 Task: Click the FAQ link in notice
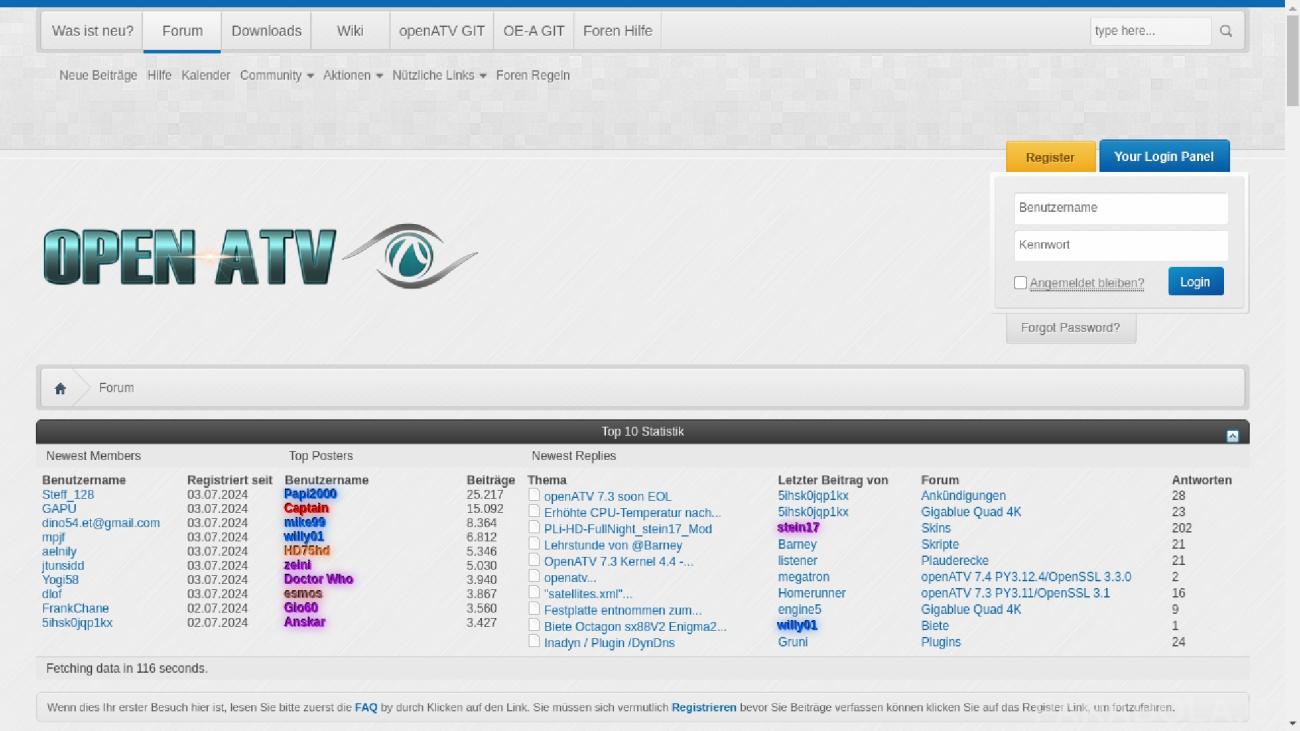pos(366,708)
